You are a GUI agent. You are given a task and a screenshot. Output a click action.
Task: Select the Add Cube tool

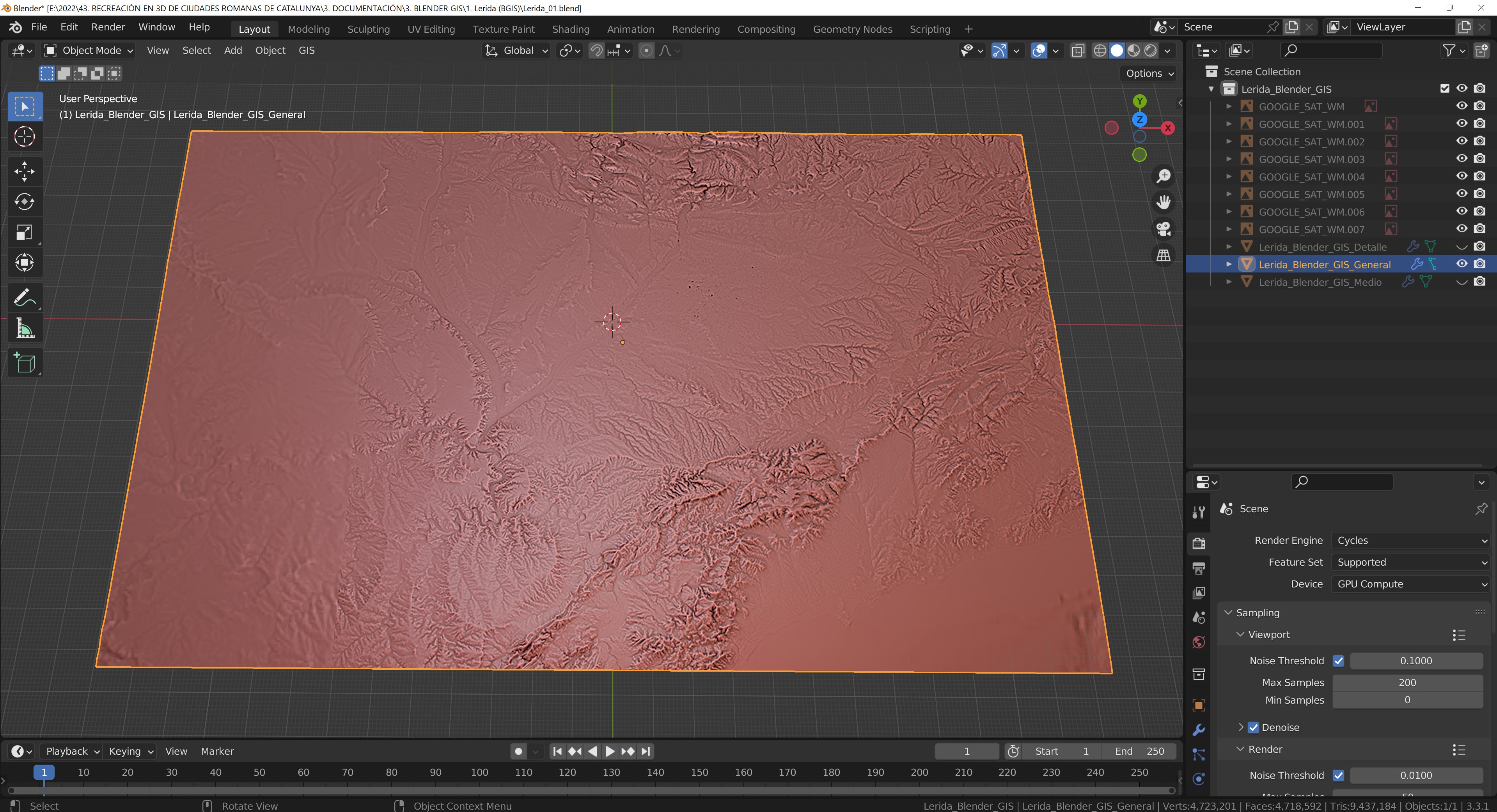pyautogui.click(x=25, y=363)
